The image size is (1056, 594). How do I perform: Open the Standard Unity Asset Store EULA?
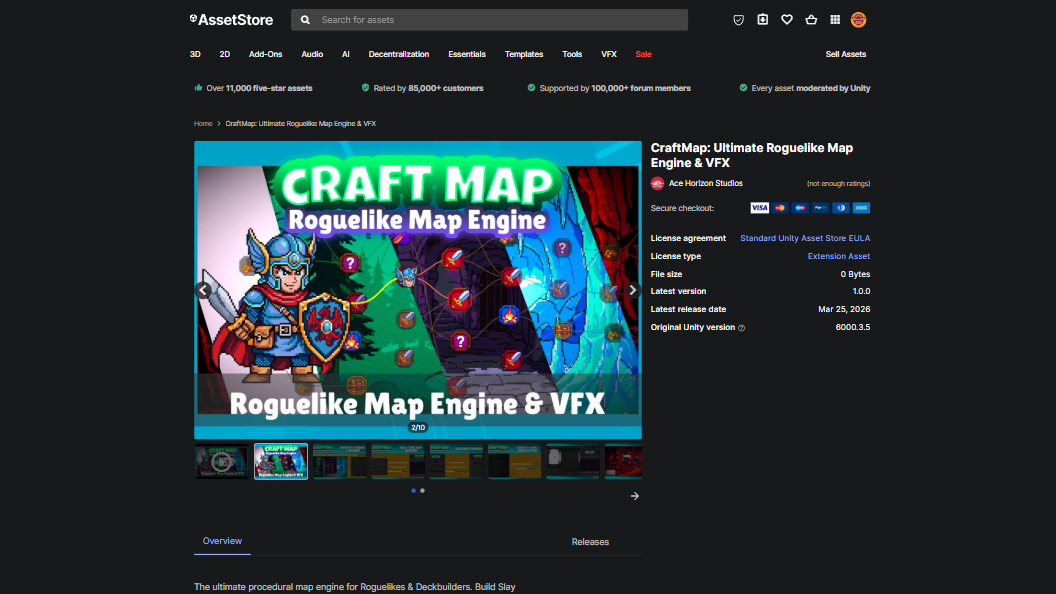click(805, 238)
